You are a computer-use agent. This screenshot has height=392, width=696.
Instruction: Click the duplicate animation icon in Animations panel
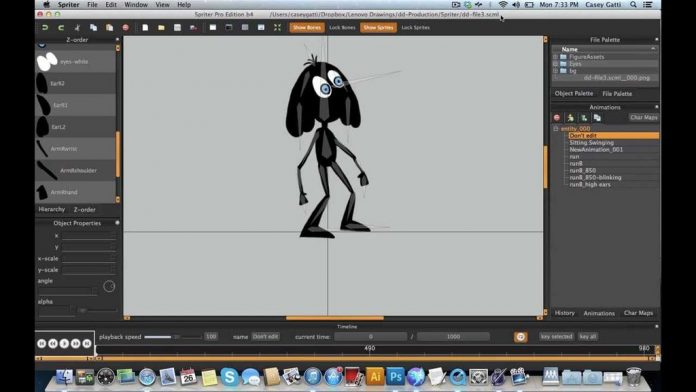tap(597, 118)
